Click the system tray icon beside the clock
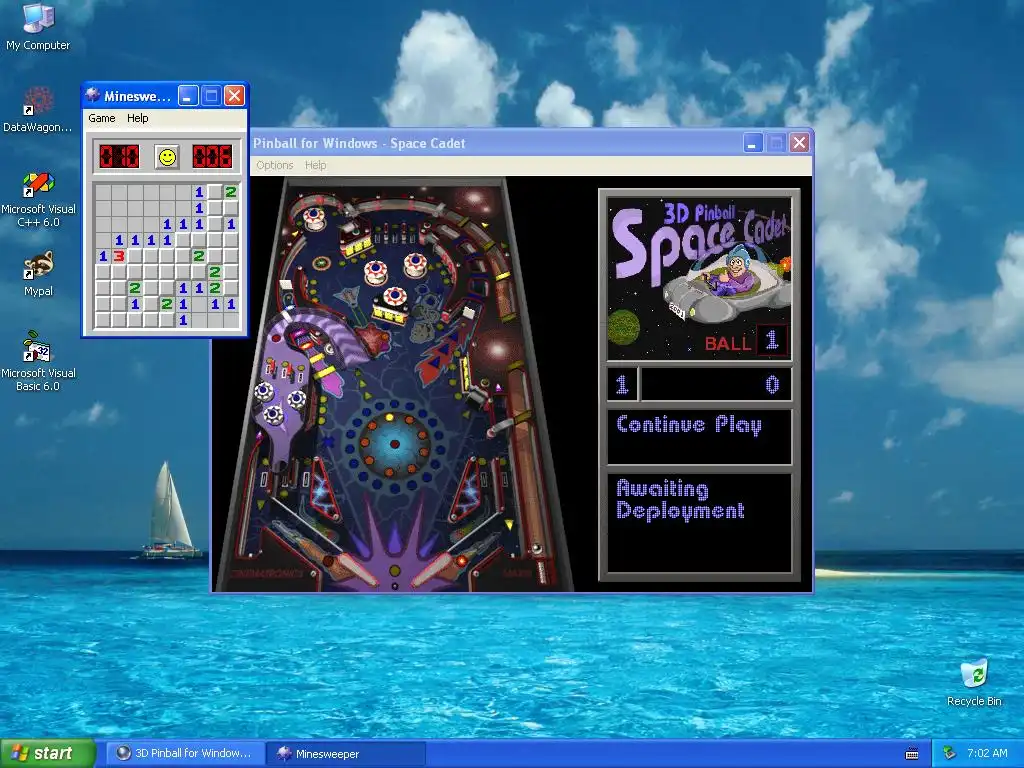Image resolution: width=1024 pixels, height=768 pixels. coord(950,753)
